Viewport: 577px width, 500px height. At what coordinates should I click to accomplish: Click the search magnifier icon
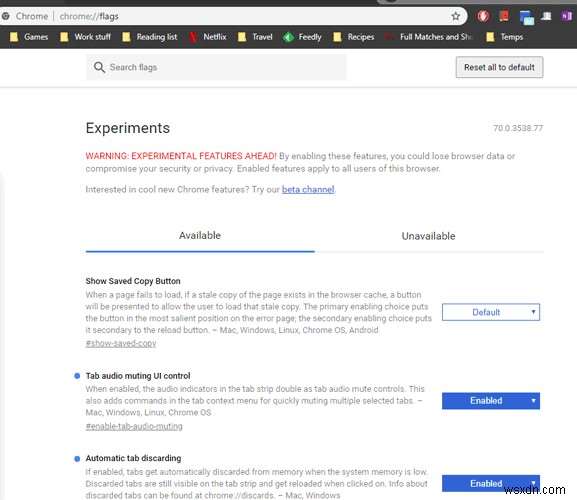(x=99, y=67)
